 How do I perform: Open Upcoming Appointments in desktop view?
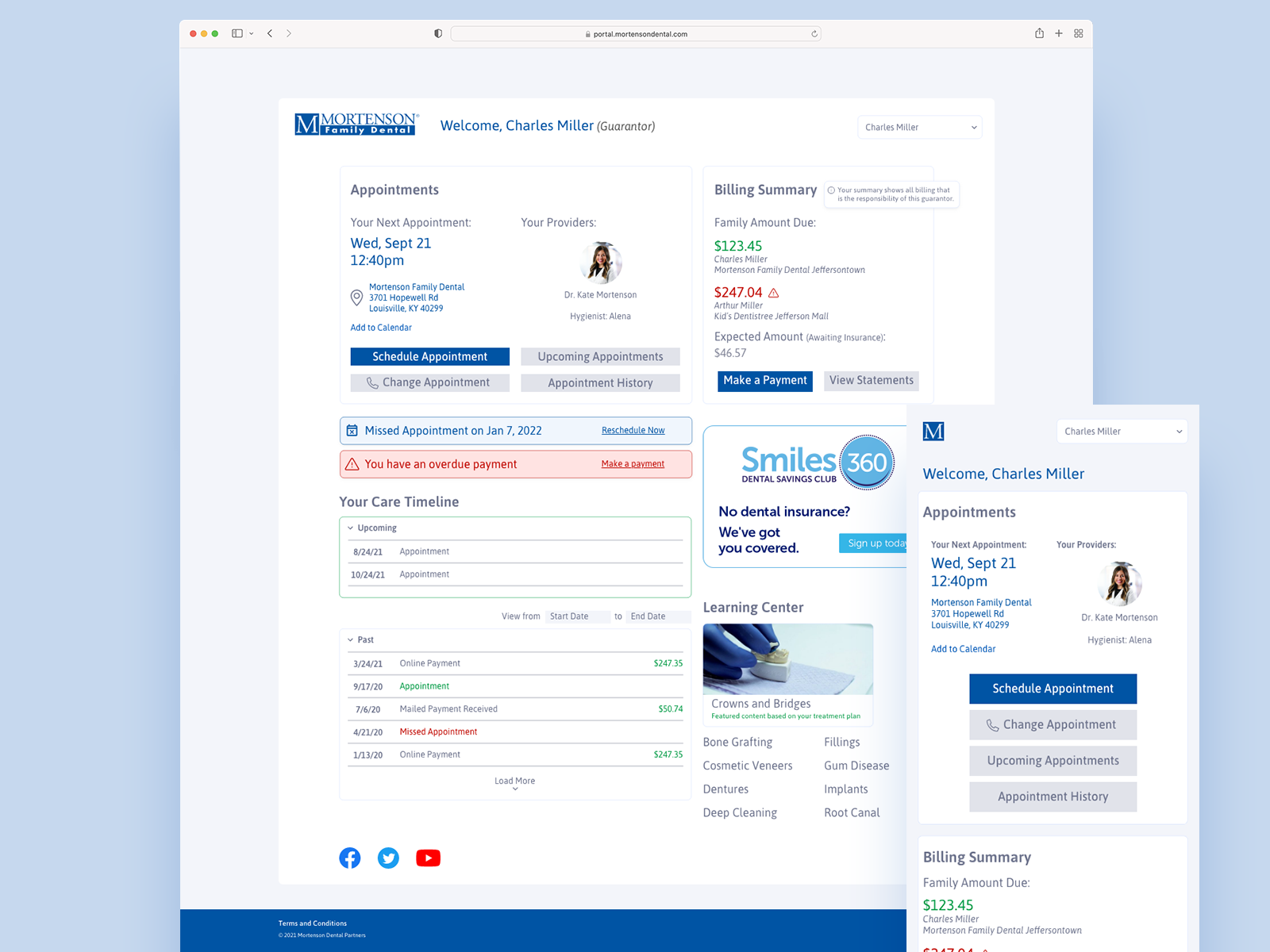click(600, 357)
